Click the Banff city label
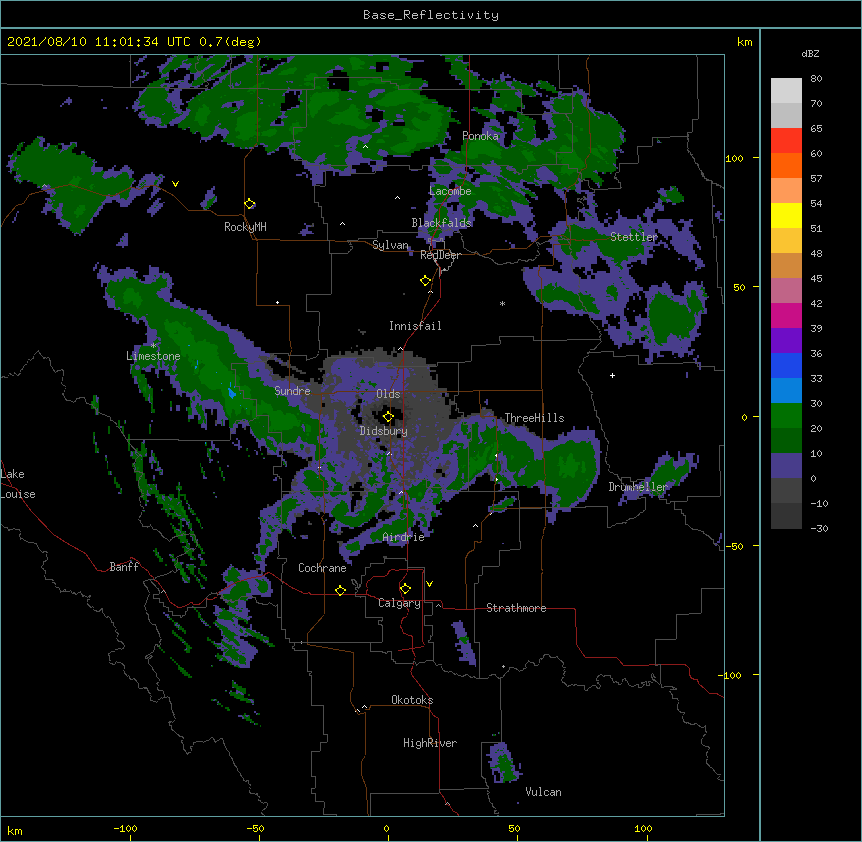 (x=124, y=567)
